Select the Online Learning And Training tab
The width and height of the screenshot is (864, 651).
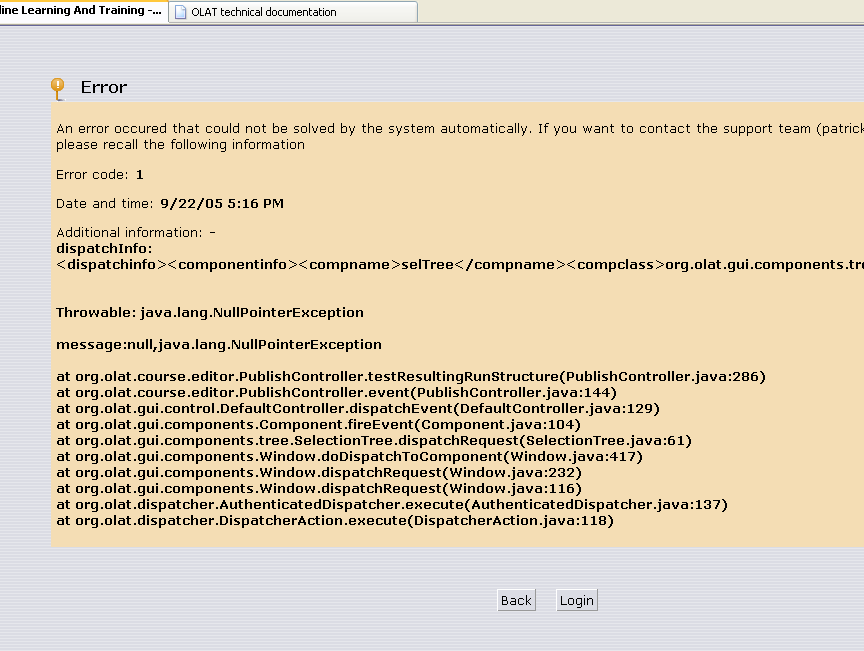pyautogui.click(x=80, y=11)
